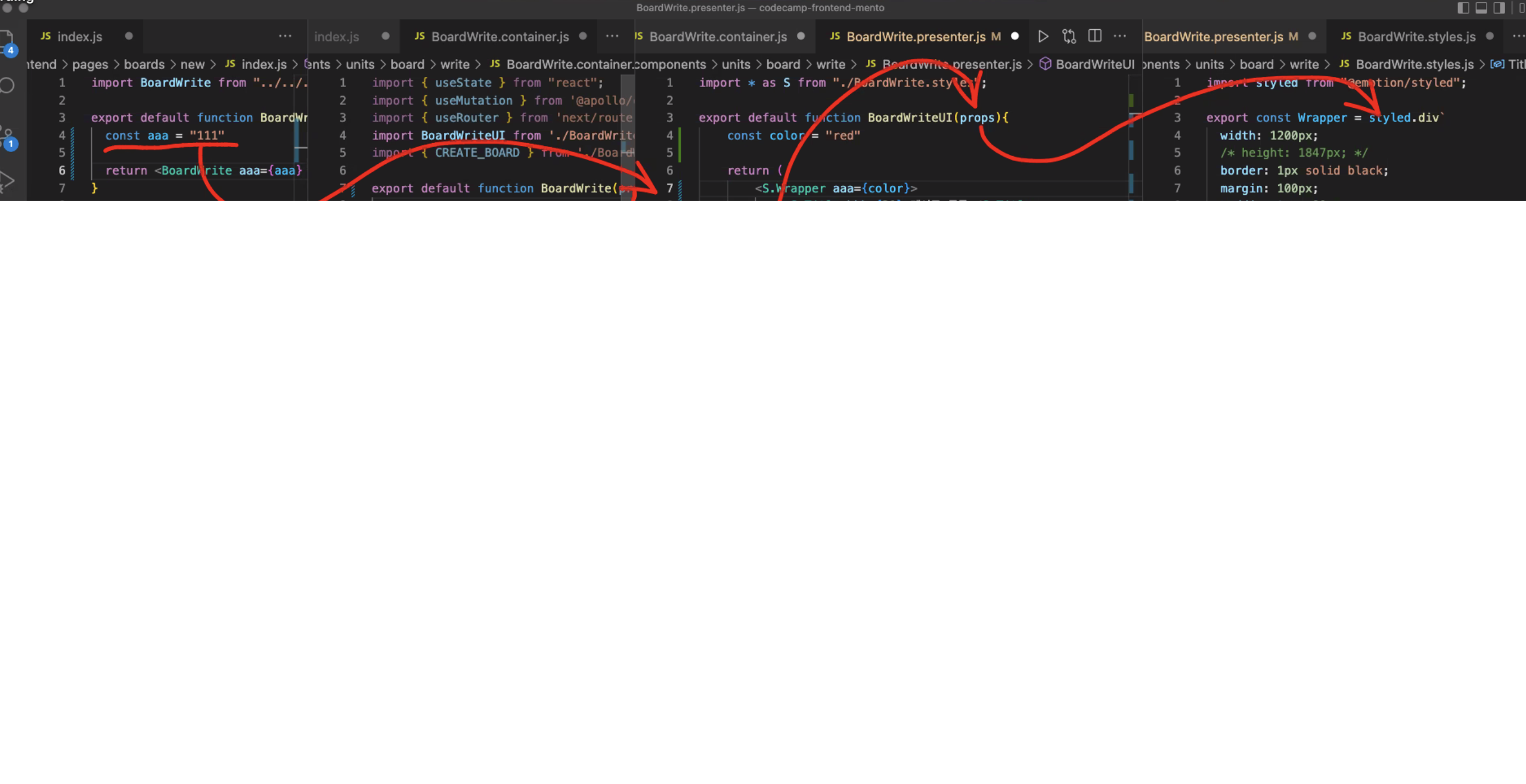
Task: Click CREATE_BOARD identifier in the container editor
Action: tap(477, 153)
